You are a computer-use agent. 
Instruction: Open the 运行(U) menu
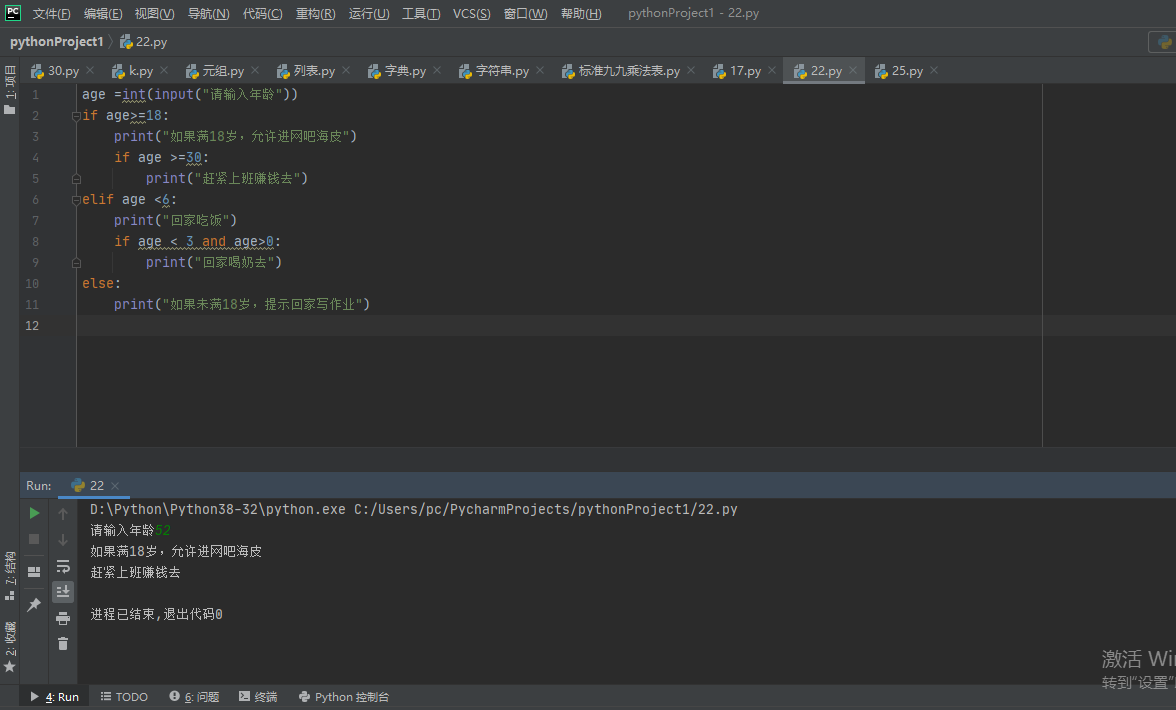pos(369,13)
